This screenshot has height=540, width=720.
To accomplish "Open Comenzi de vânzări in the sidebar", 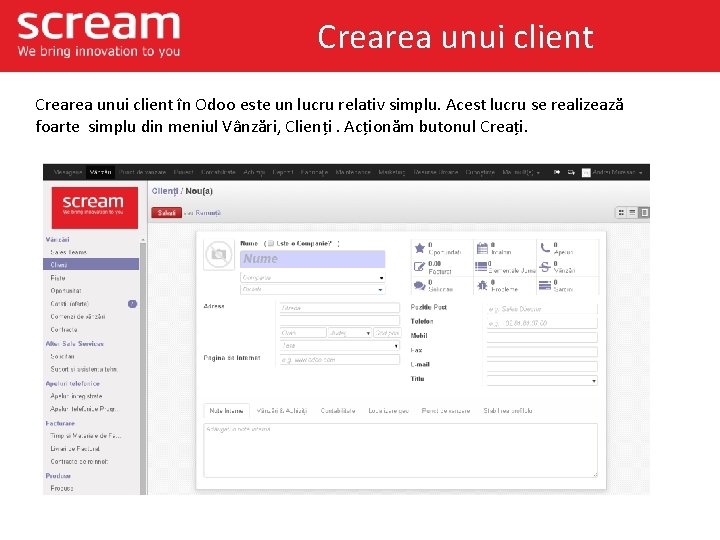I will (78, 316).
